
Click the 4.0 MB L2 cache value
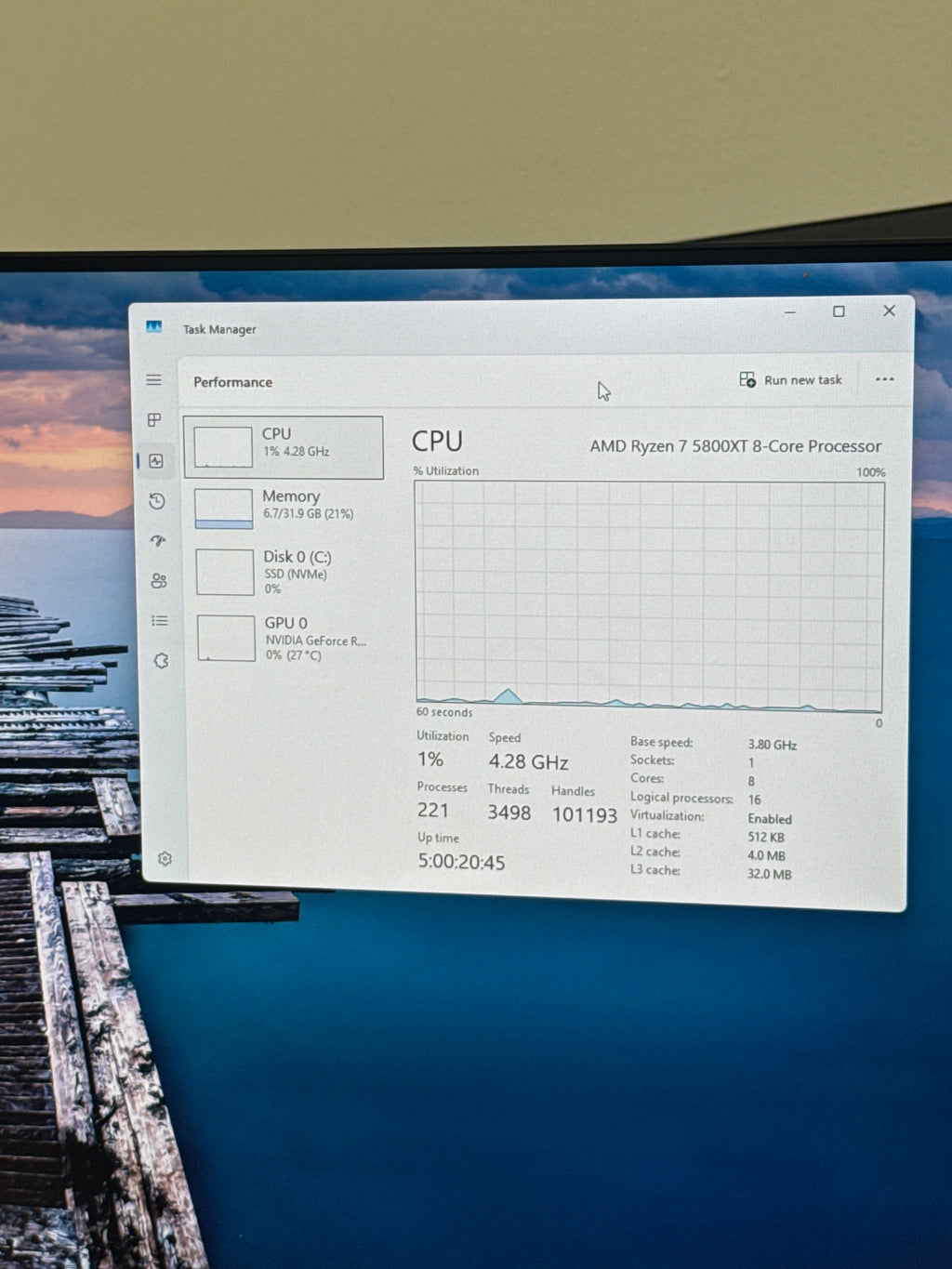767,855
